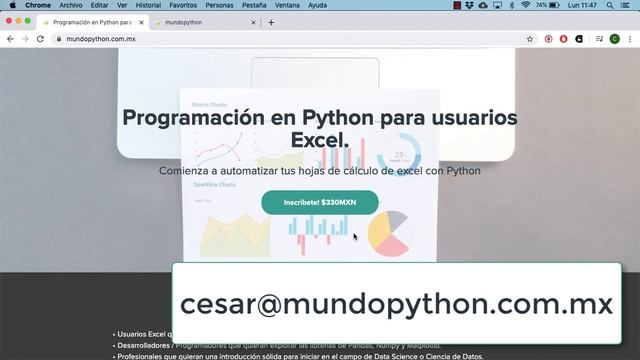Bookmark this page with the star icon

click(x=530, y=39)
